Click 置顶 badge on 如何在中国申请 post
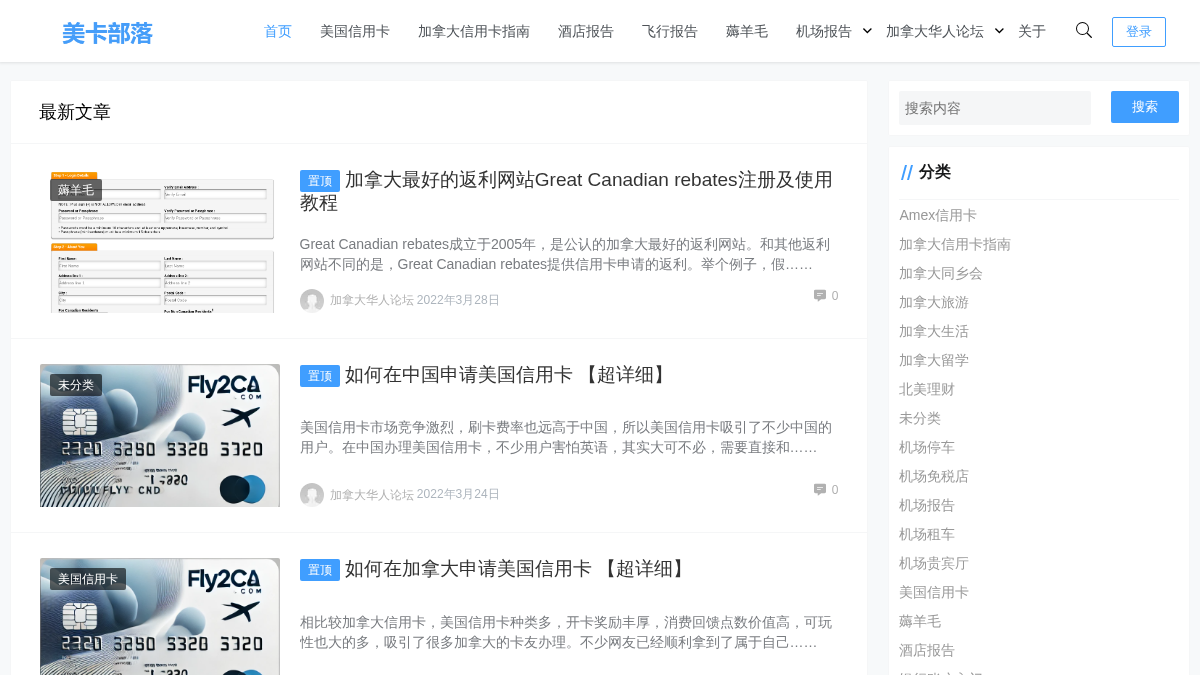The width and height of the screenshot is (1200, 675). coord(320,376)
